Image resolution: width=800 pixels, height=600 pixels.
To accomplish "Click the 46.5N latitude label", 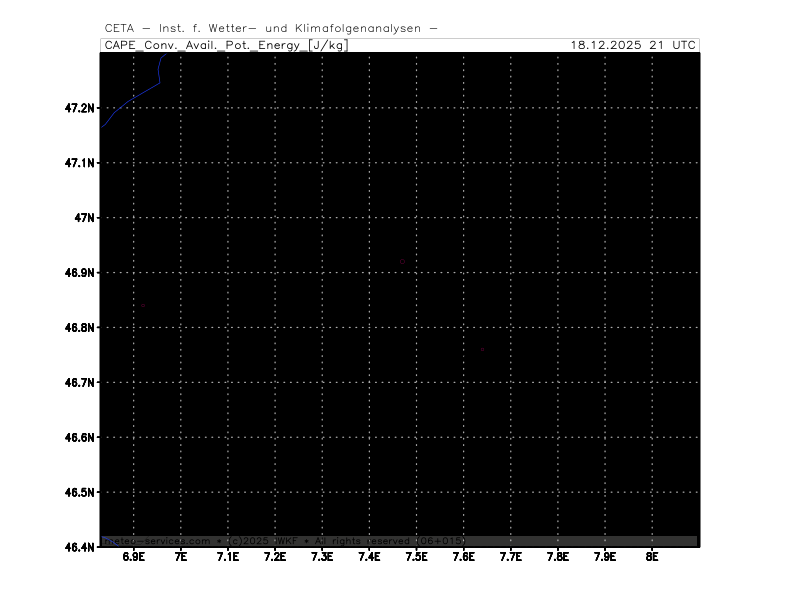I will point(79,493).
